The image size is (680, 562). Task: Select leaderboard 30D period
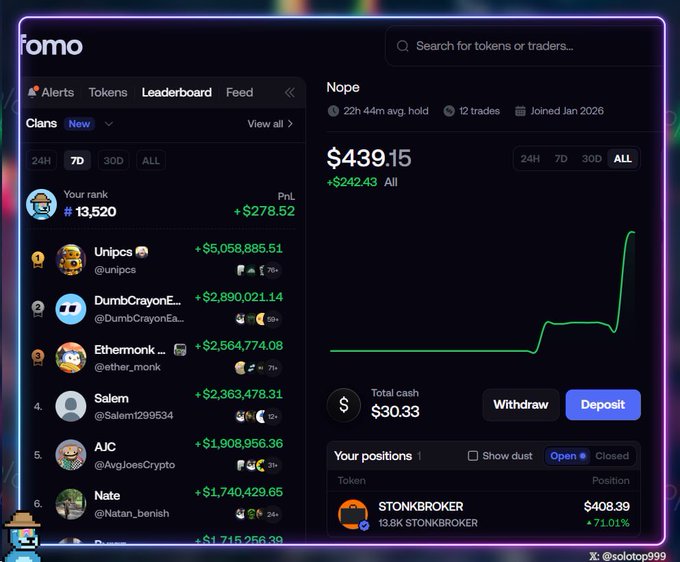coord(113,160)
